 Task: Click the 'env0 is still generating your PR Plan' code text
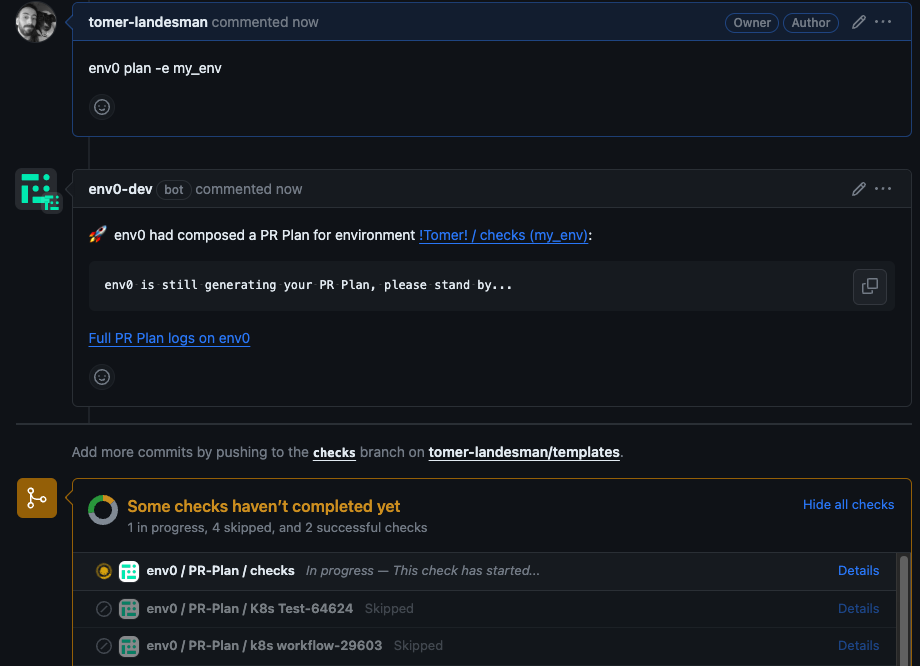(x=308, y=285)
